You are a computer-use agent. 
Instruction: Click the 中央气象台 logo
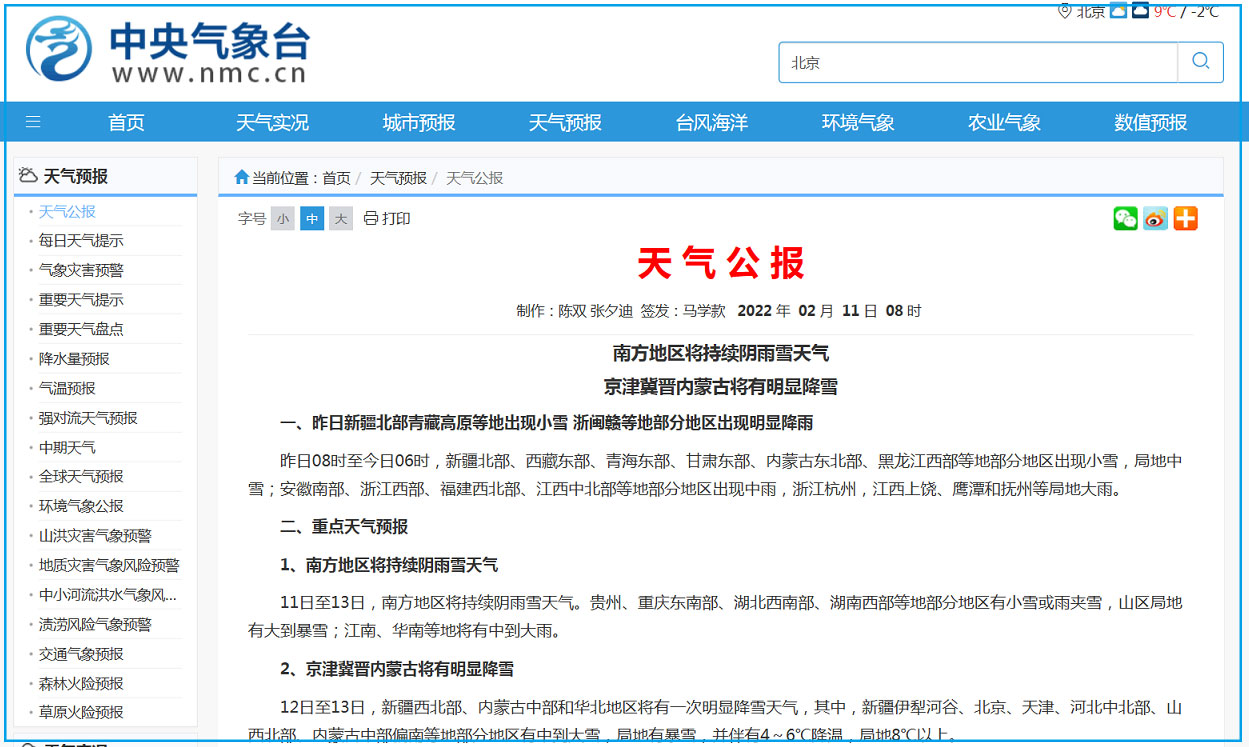[167, 50]
